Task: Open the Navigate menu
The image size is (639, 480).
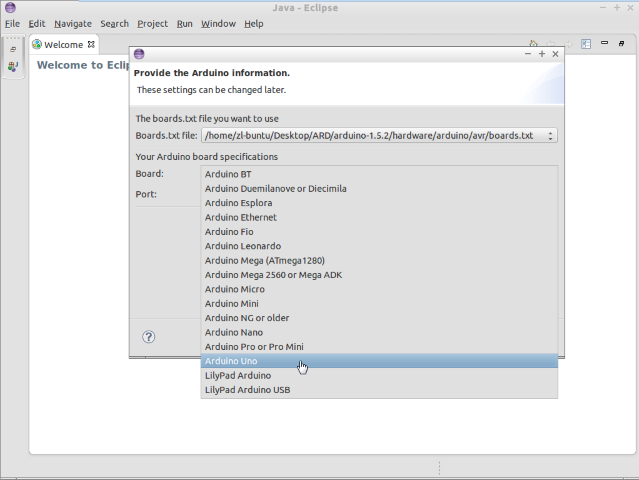Action: pos(73,24)
